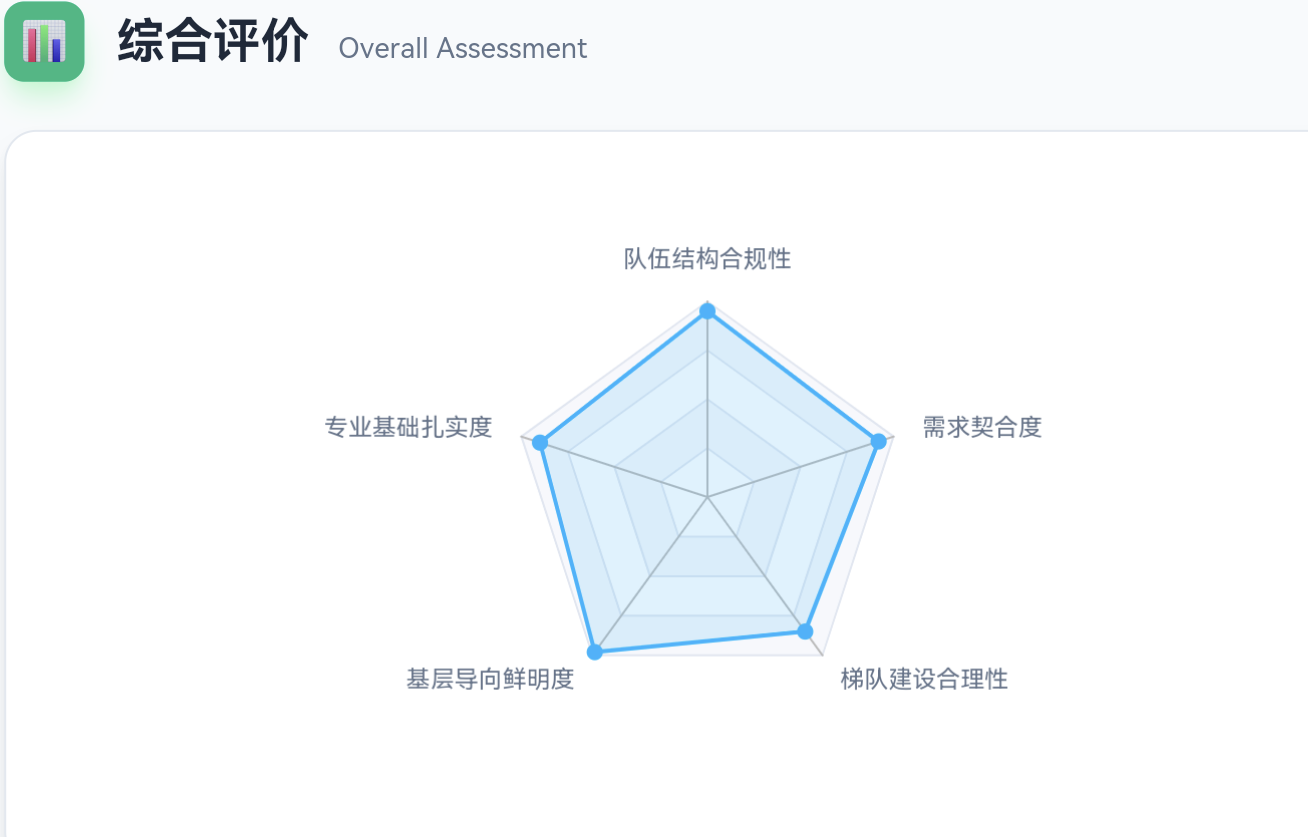Click the blue data point for 队伍结构合规性
Viewport: 1308px width, 837px height.
(708, 312)
